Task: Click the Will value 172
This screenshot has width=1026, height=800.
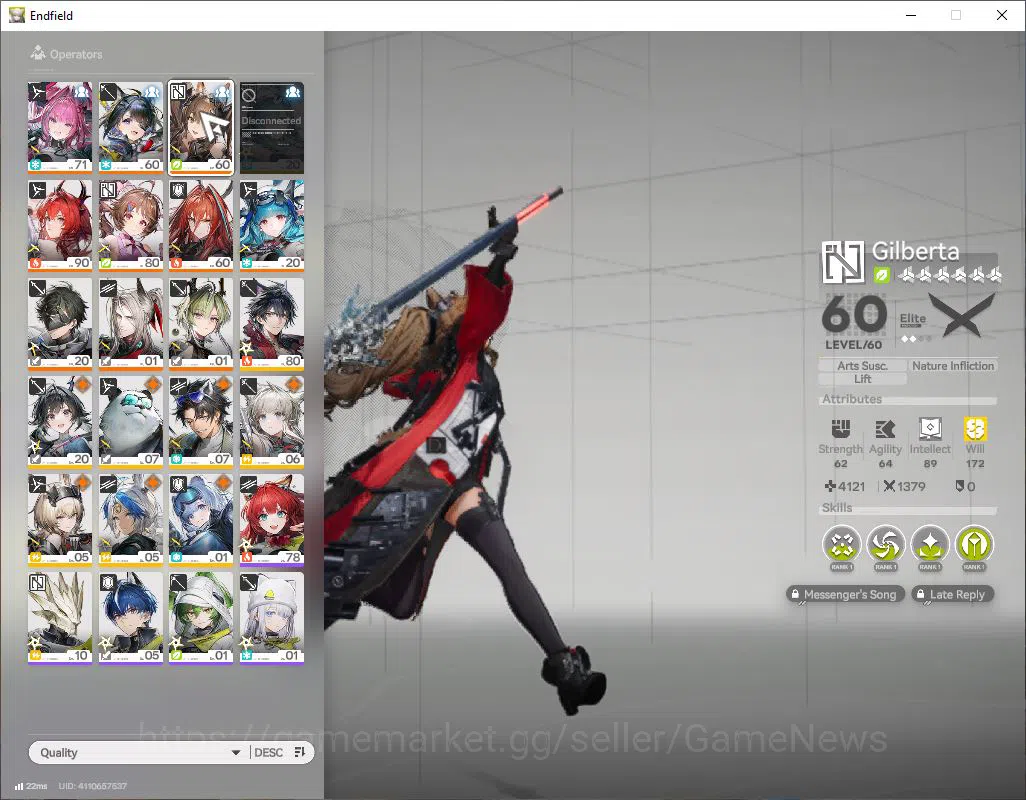Action: click(x=975, y=464)
